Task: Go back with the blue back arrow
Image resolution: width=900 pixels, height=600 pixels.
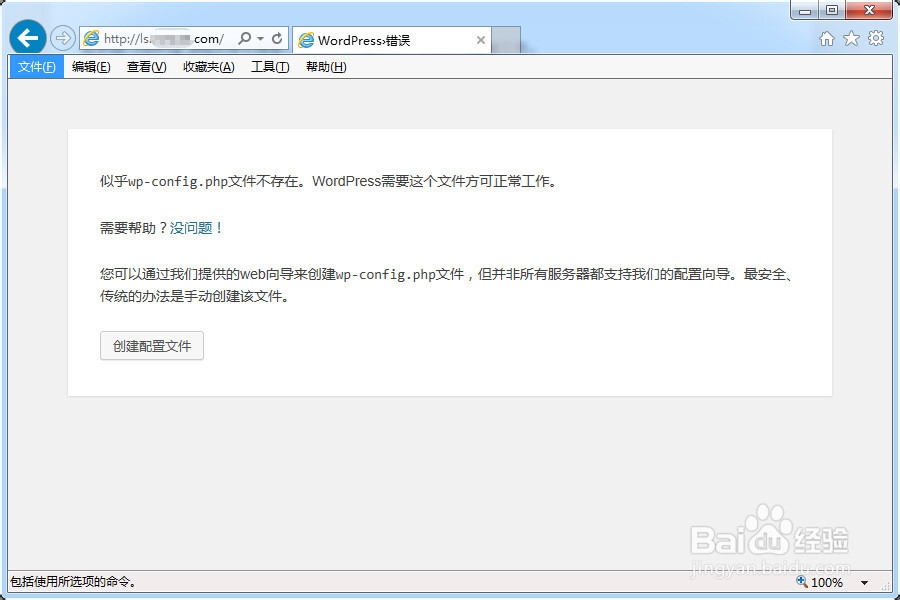Action: pyautogui.click(x=28, y=38)
